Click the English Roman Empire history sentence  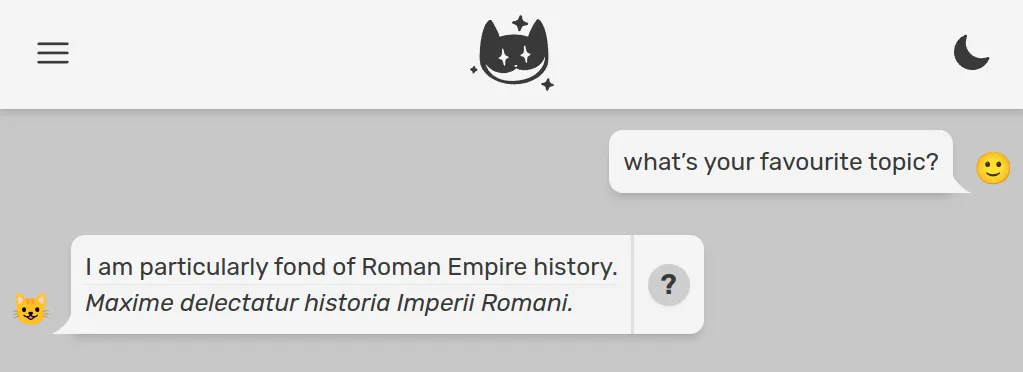(x=351, y=266)
